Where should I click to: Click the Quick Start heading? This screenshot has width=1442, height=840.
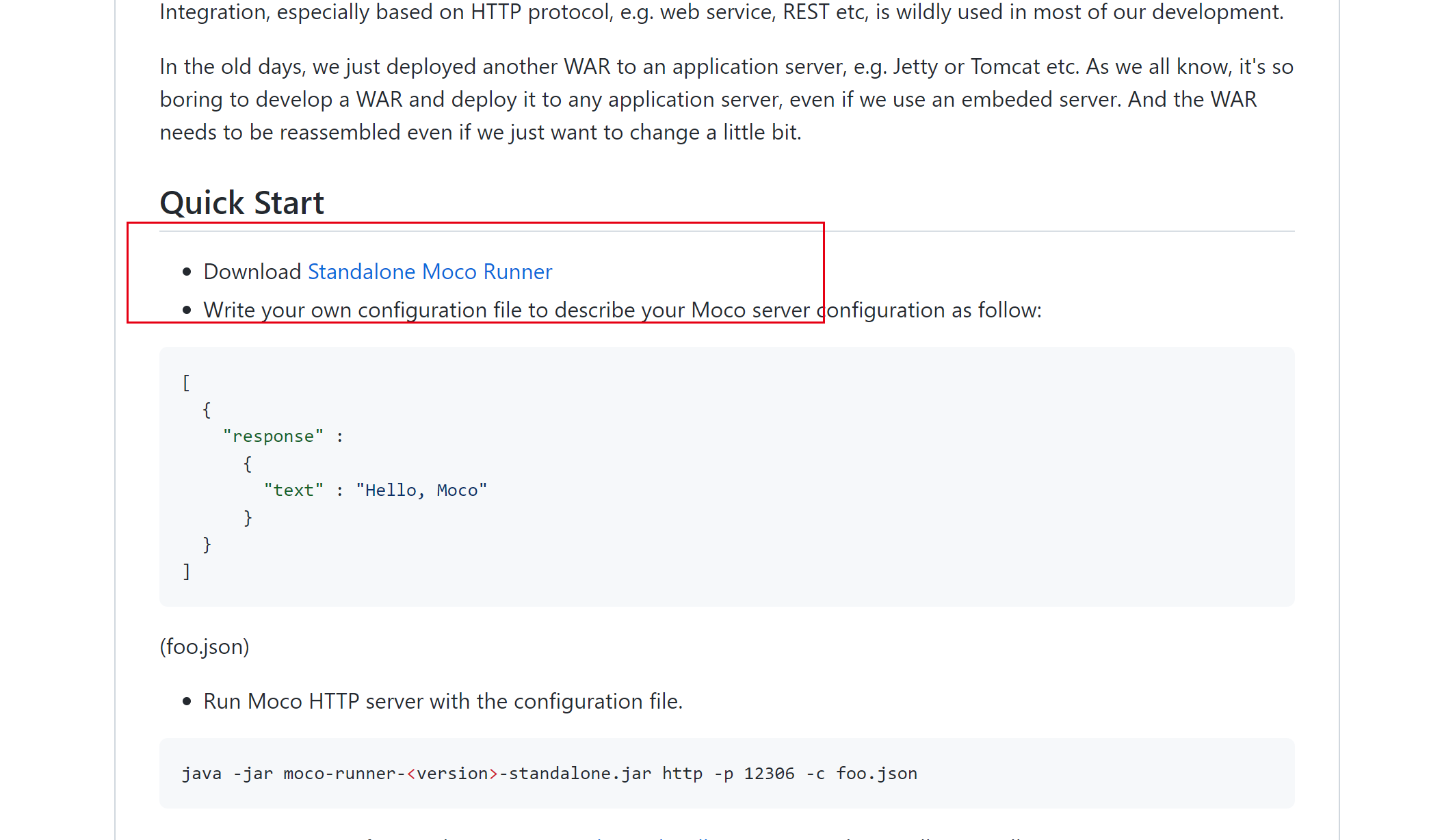(x=241, y=203)
